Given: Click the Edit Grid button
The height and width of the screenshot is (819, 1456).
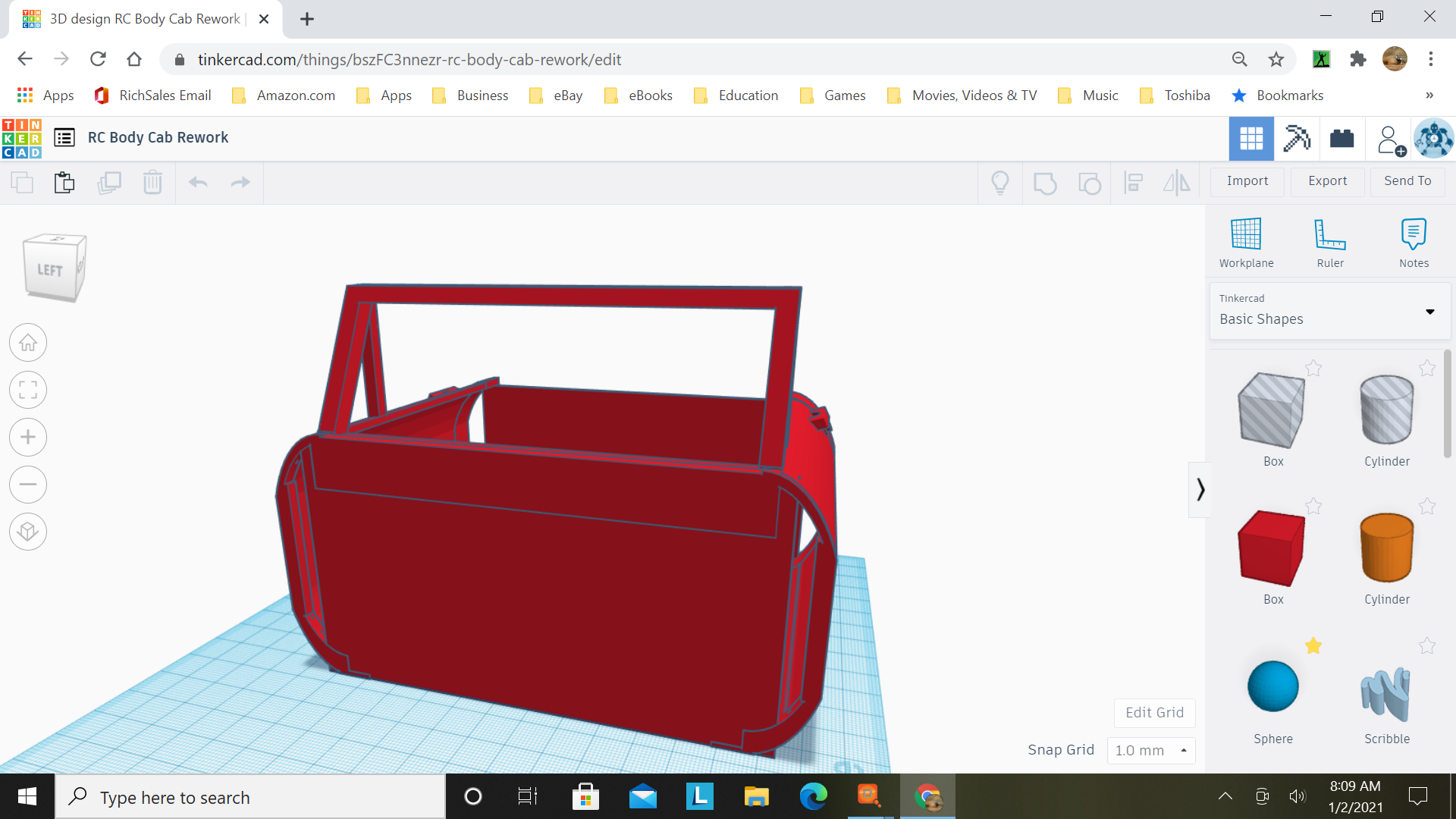Looking at the screenshot, I should (x=1153, y=713).
